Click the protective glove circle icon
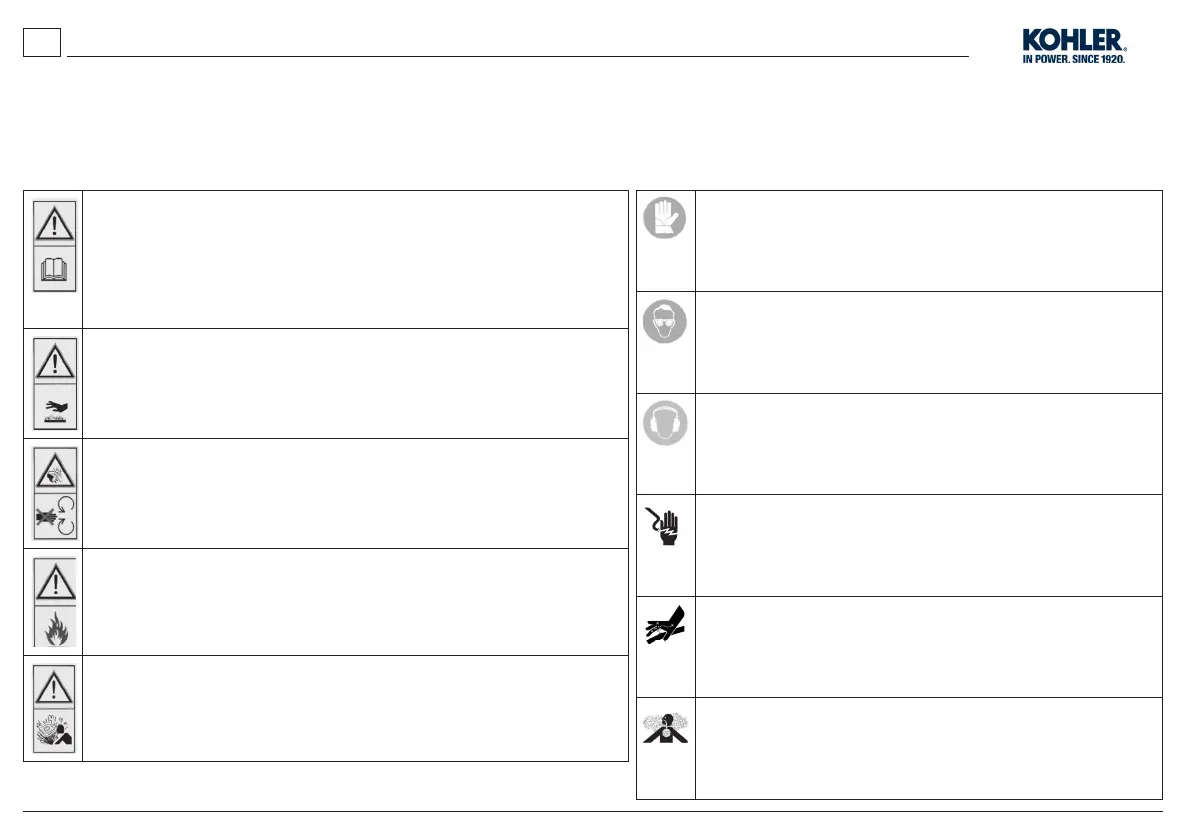Image resolution: width=1191 pixels, height=839 pixels. point(665,218)
